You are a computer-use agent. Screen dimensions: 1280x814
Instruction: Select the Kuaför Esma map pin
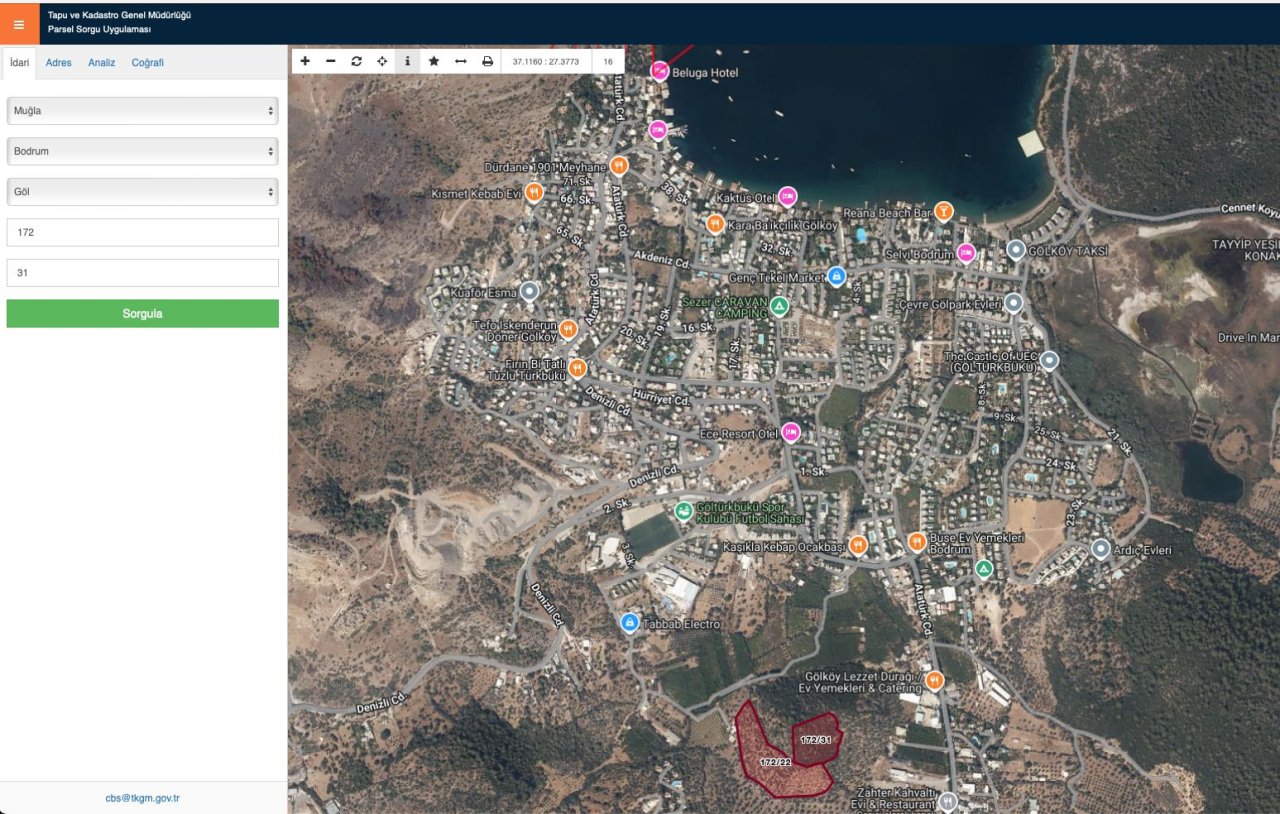530,291
